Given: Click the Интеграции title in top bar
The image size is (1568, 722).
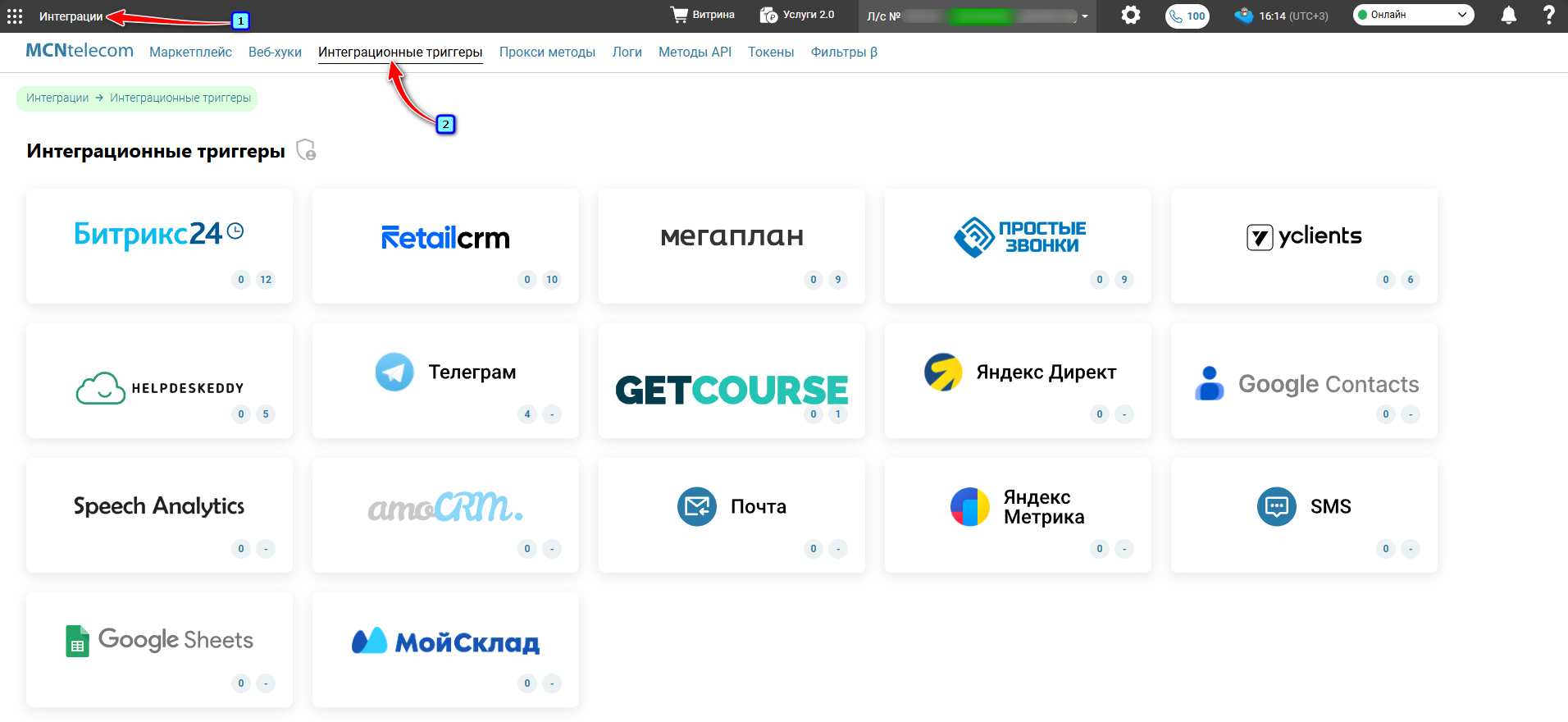Looking at the screenshot, I should (x=71, y=16).
